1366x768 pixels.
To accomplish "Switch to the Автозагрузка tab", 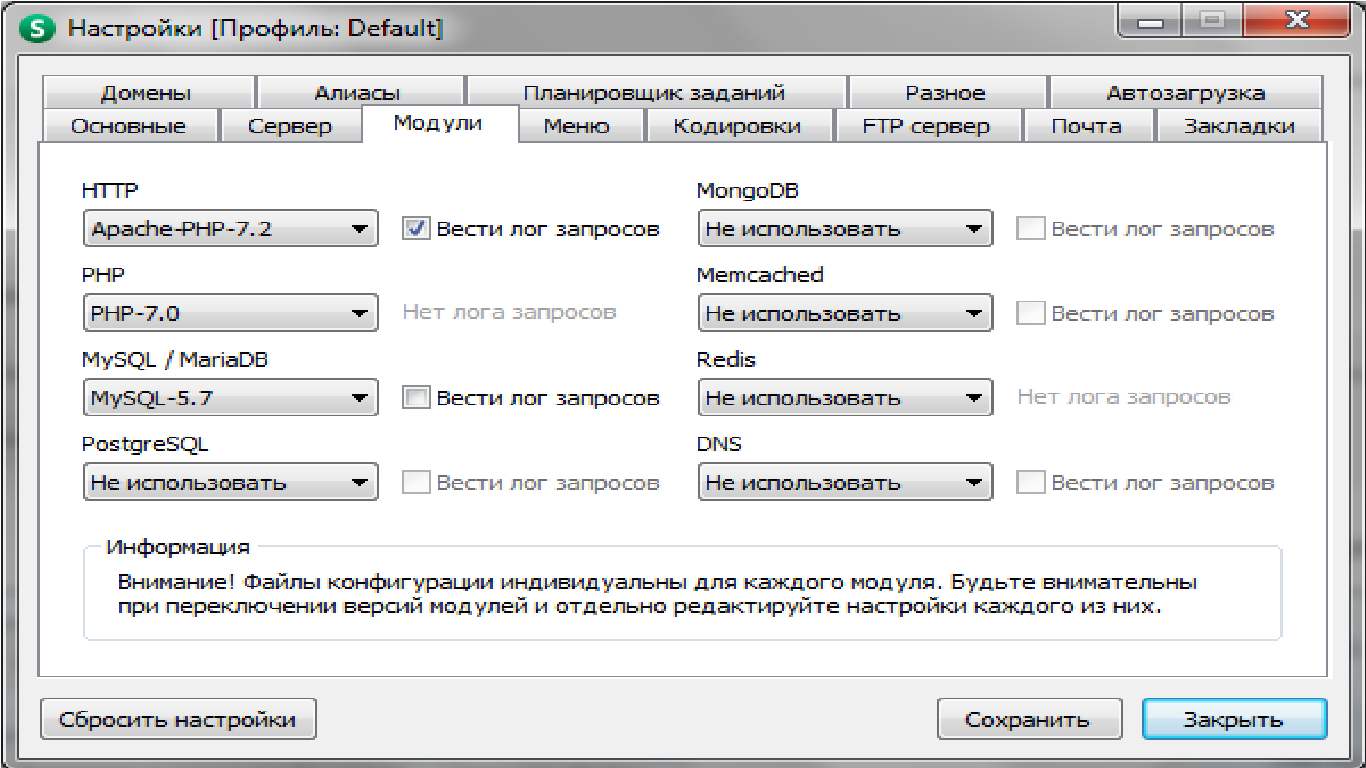I will [1185, 93].
